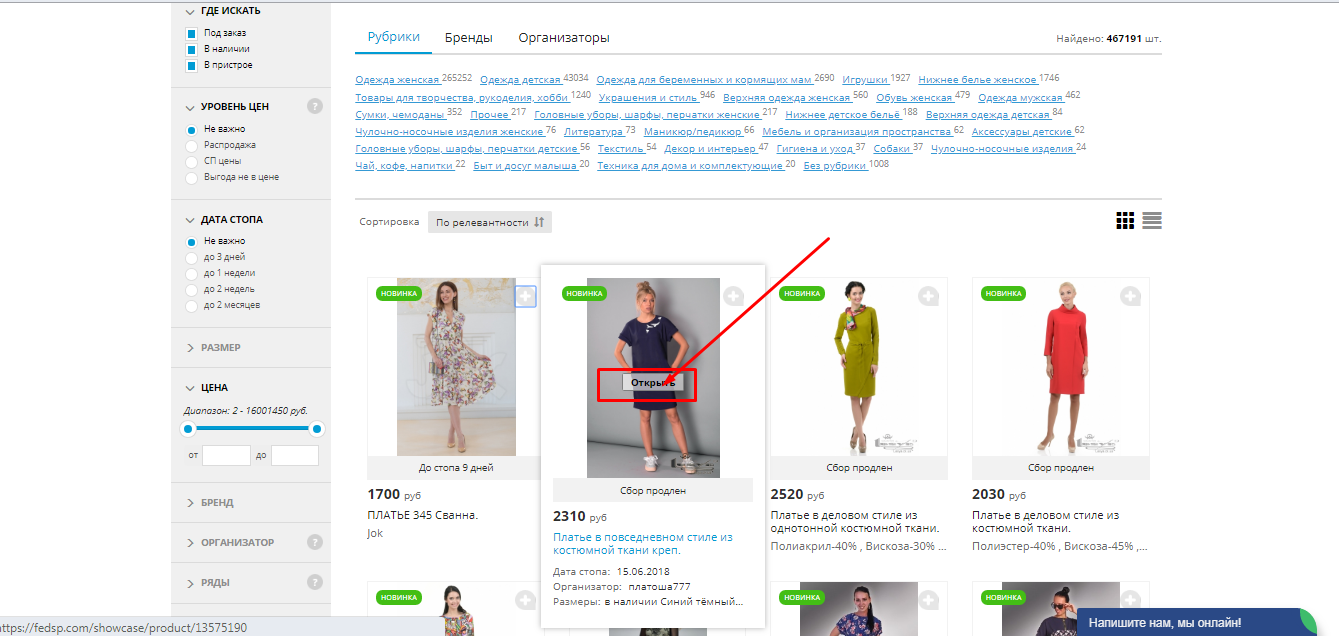Click help icon beside Ряды filter
This screenshot has height=636, width=1339.
314,581
